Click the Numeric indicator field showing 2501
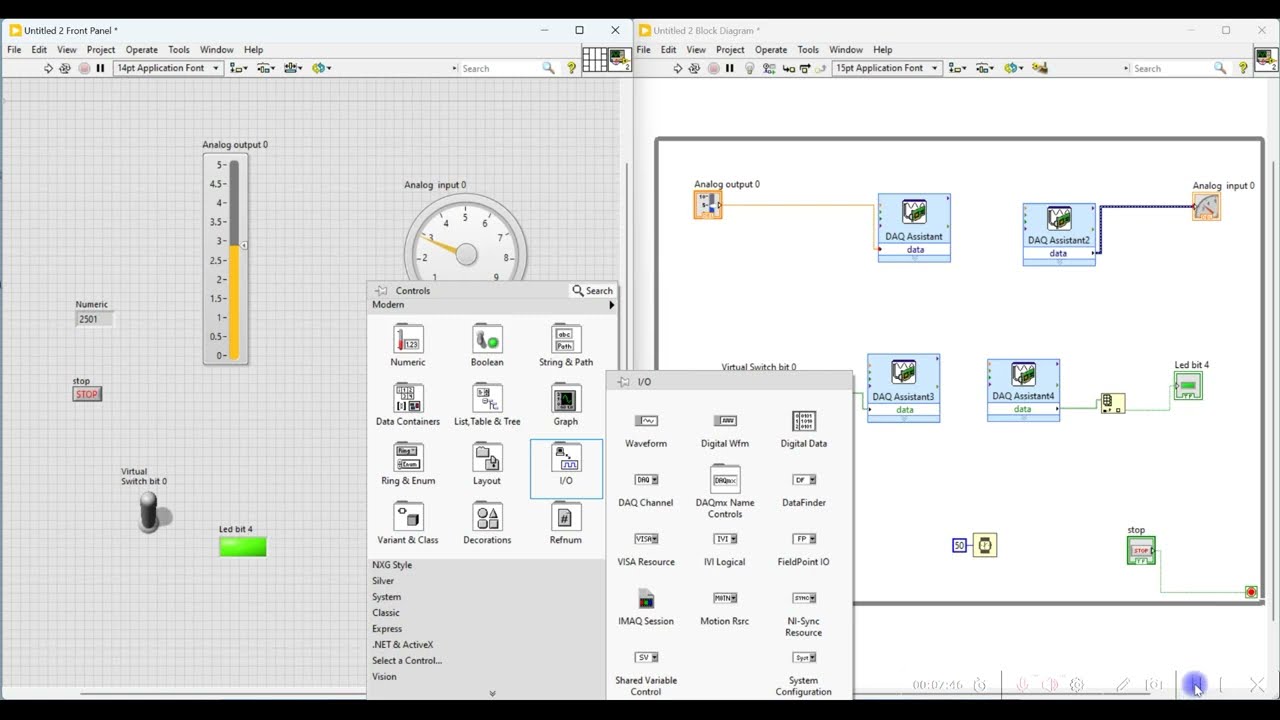The height and width of the screenshot is (720, 1280). tap(94, 319)
